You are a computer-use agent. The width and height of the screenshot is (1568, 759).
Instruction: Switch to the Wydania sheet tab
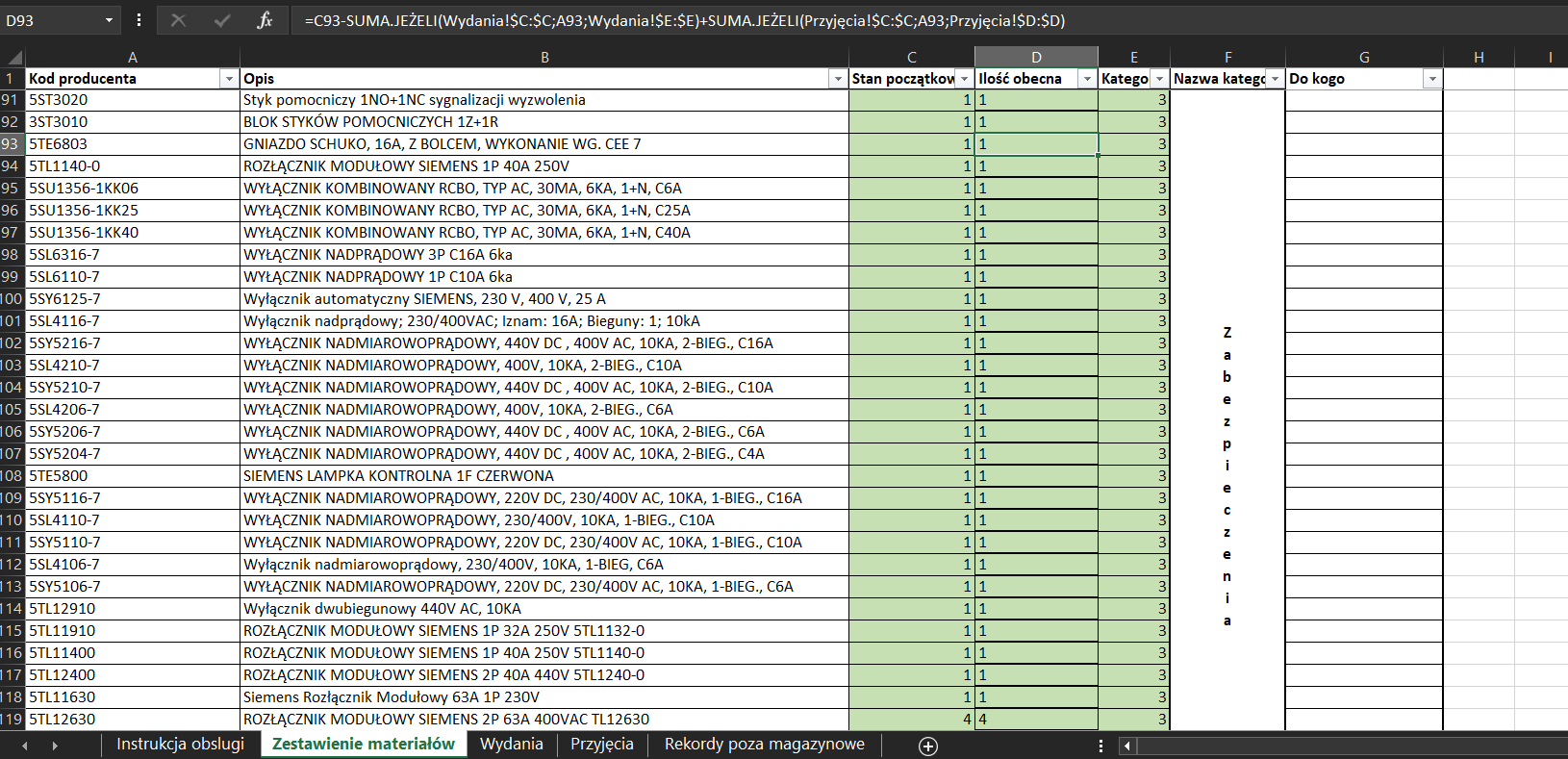[512, 744]
